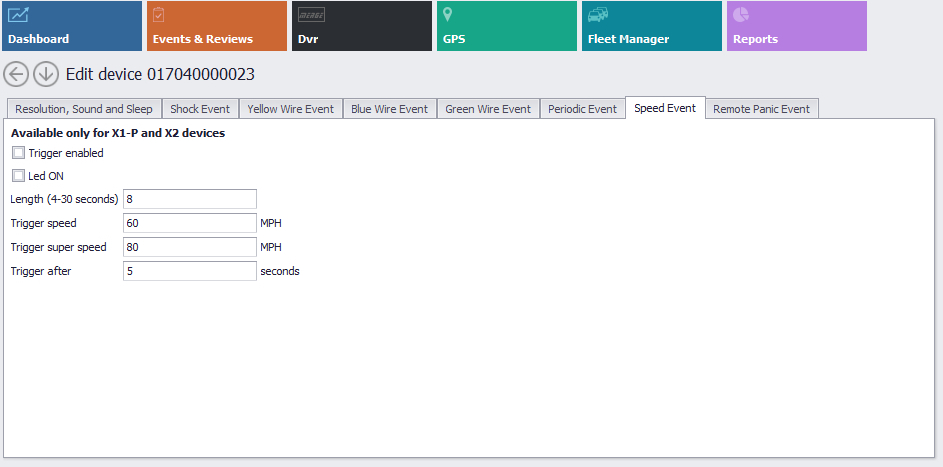Viewport: 943px width, 467px height.
Task: Select the Remote Panic Event tab
Action: (x=761, y=109)
